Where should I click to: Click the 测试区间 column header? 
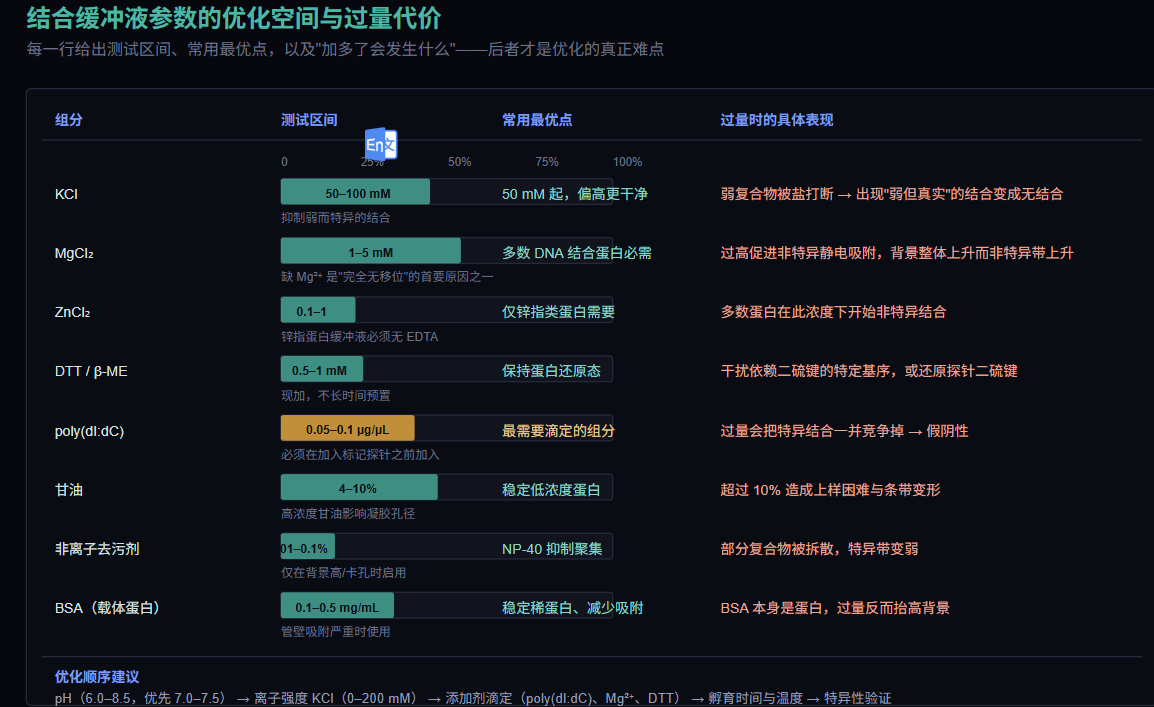[x=309, y=120]
